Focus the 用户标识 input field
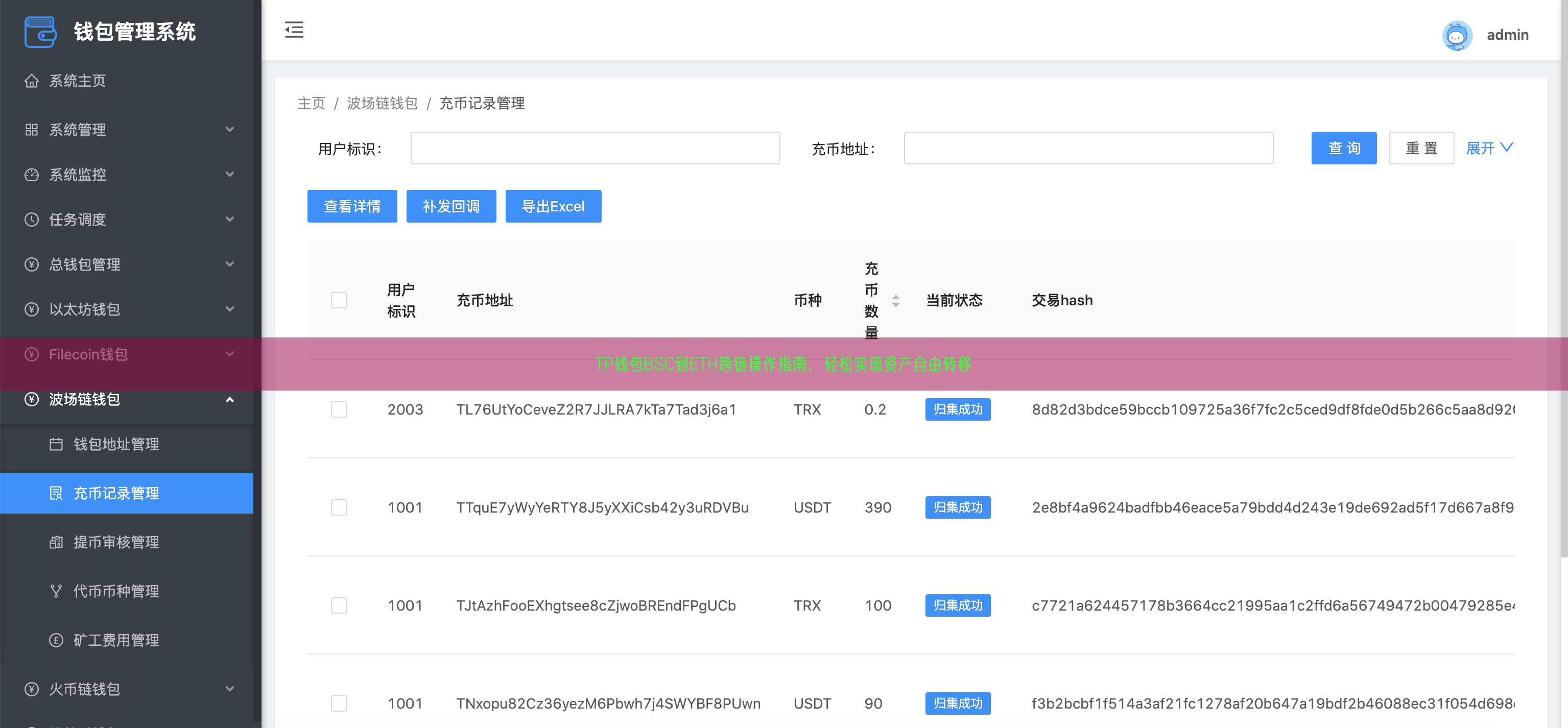1568x728 pixels. [x=595, y=148]
